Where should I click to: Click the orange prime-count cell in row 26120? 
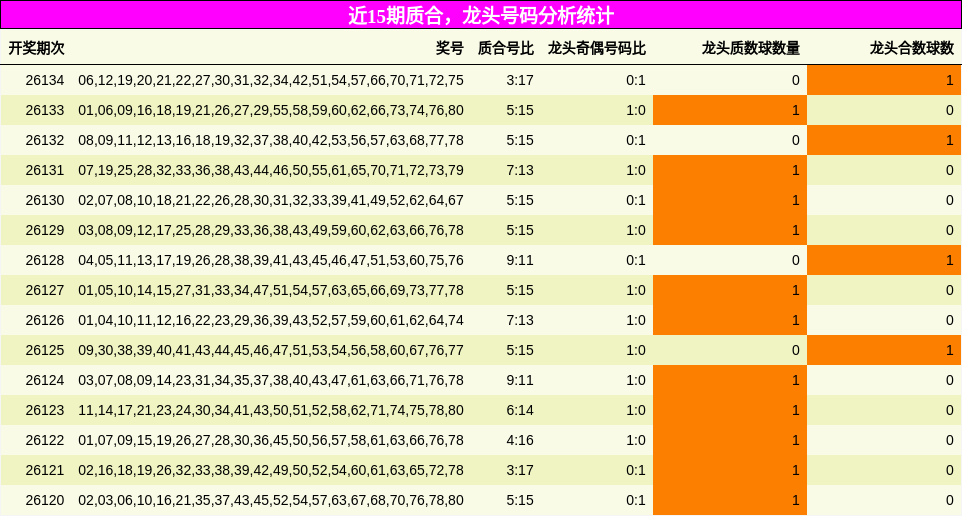729,501
